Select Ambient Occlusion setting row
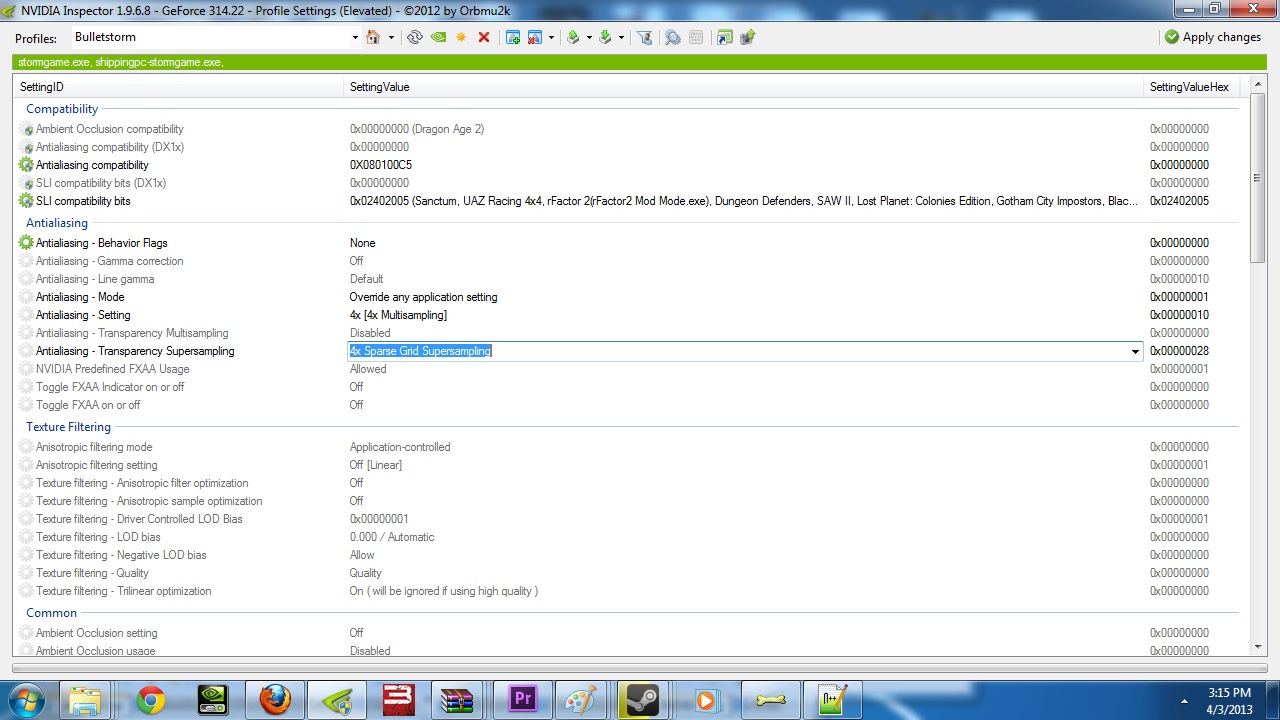1280x720 pixels. click(630, 633)
